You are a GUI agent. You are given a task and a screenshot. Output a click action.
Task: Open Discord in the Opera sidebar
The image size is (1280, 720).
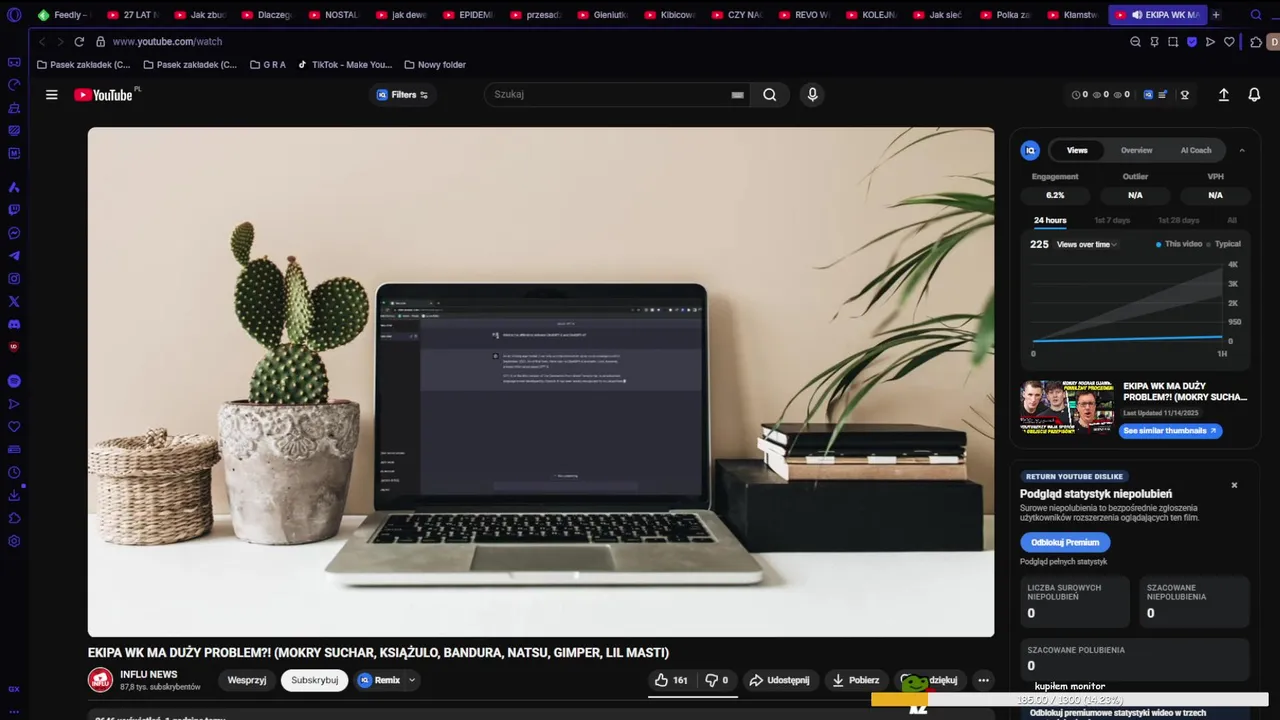14,325
